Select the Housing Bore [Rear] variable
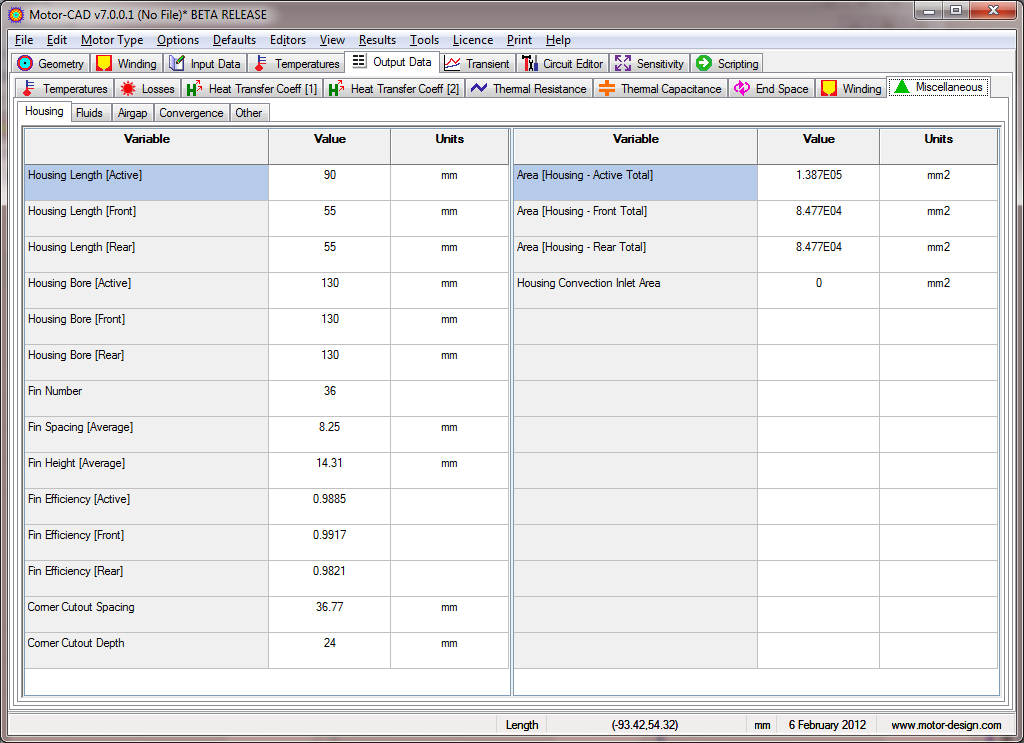Image resolution: width=1024 pixels, height=743 pixels. 146,362
